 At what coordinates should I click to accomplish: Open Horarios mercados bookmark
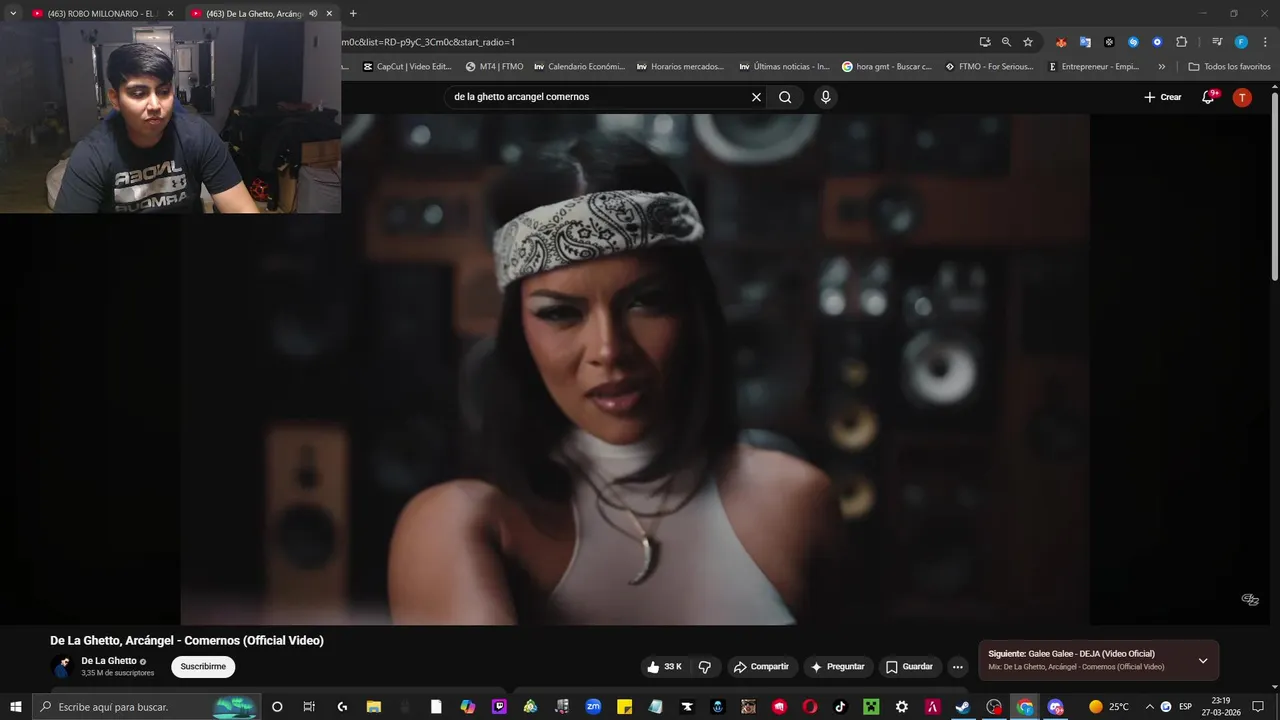(680, 67)
